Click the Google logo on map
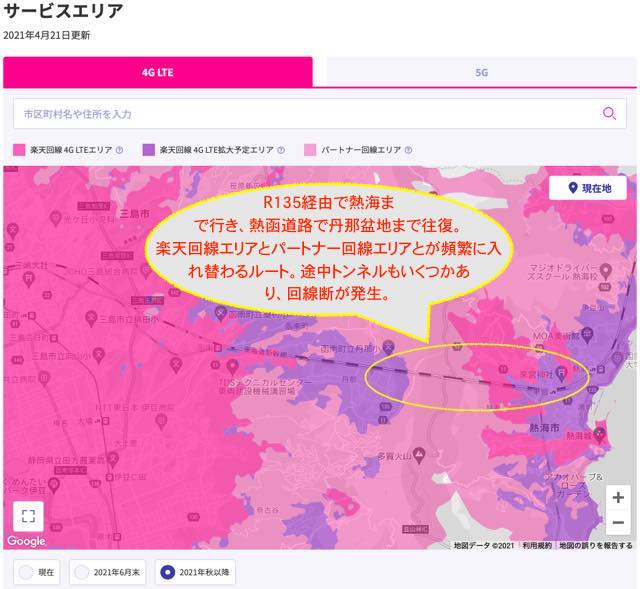Viewport: 640px width, 589px height. click(x=26, y=541)
